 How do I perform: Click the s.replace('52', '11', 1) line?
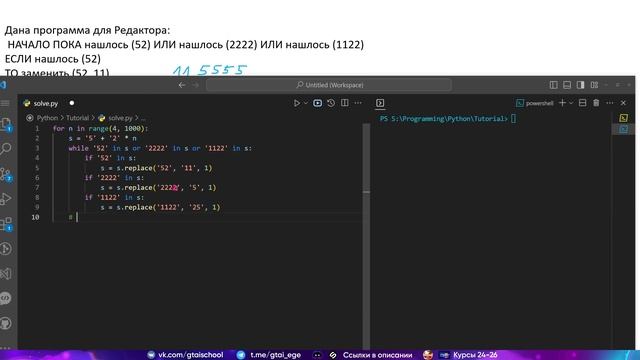point(156,168)
